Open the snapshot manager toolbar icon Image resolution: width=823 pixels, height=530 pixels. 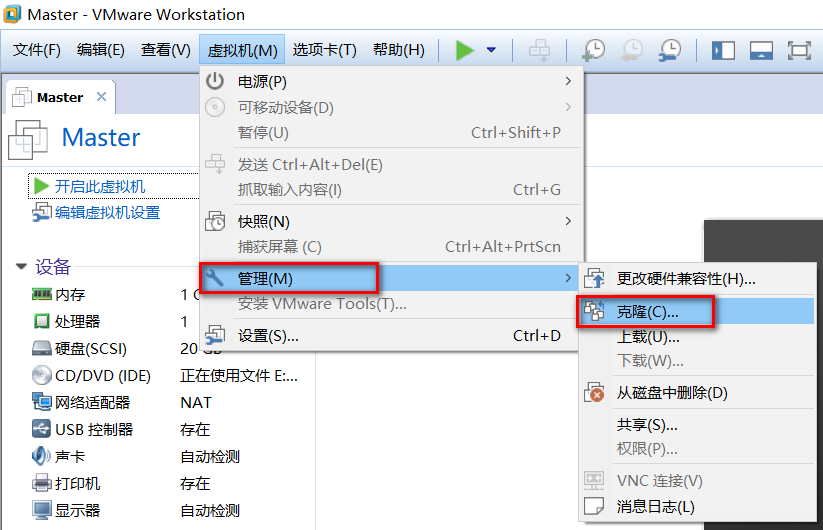click(x=670, y=50)
